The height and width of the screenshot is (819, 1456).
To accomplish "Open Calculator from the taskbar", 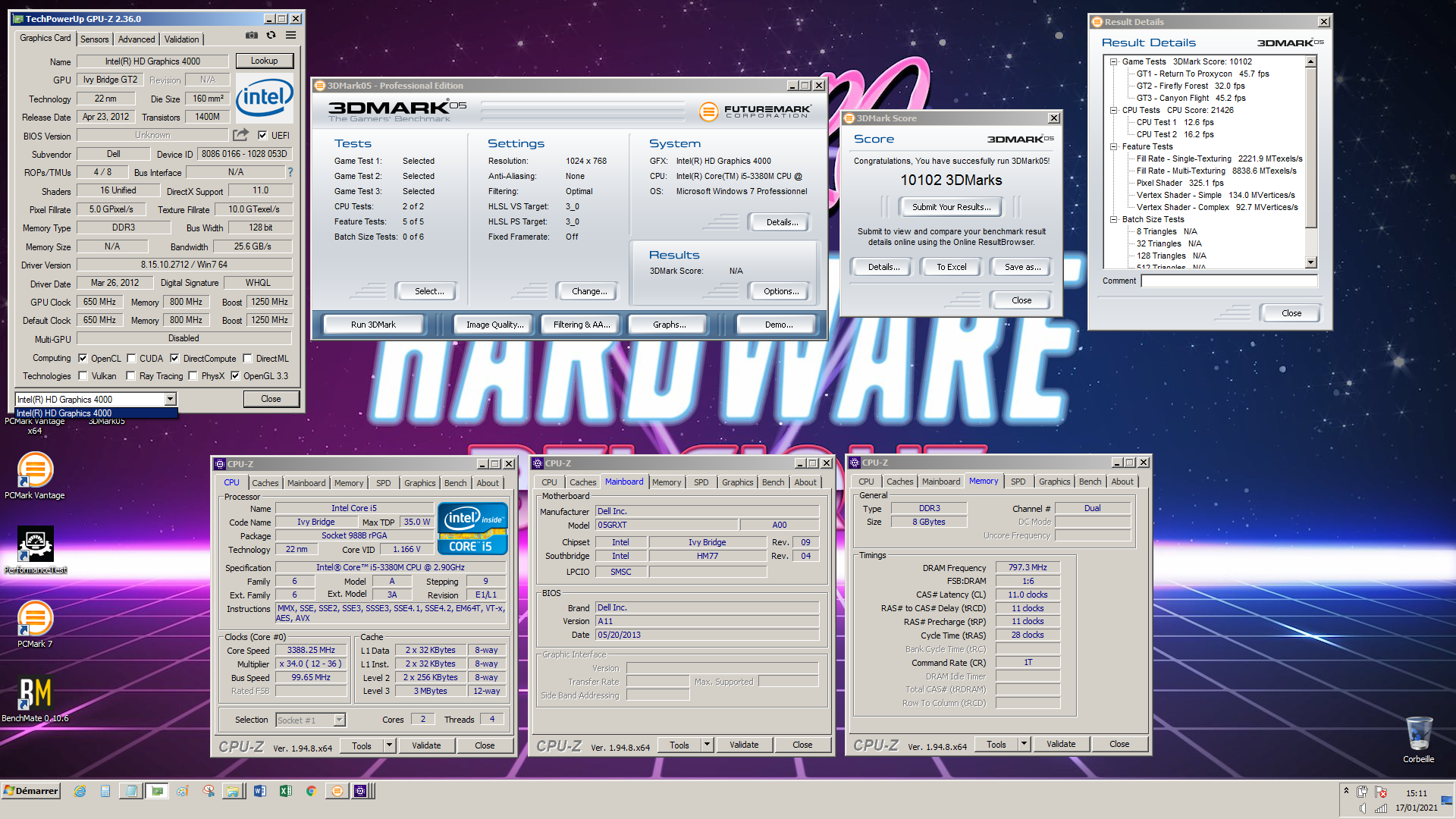I will 105,791.
